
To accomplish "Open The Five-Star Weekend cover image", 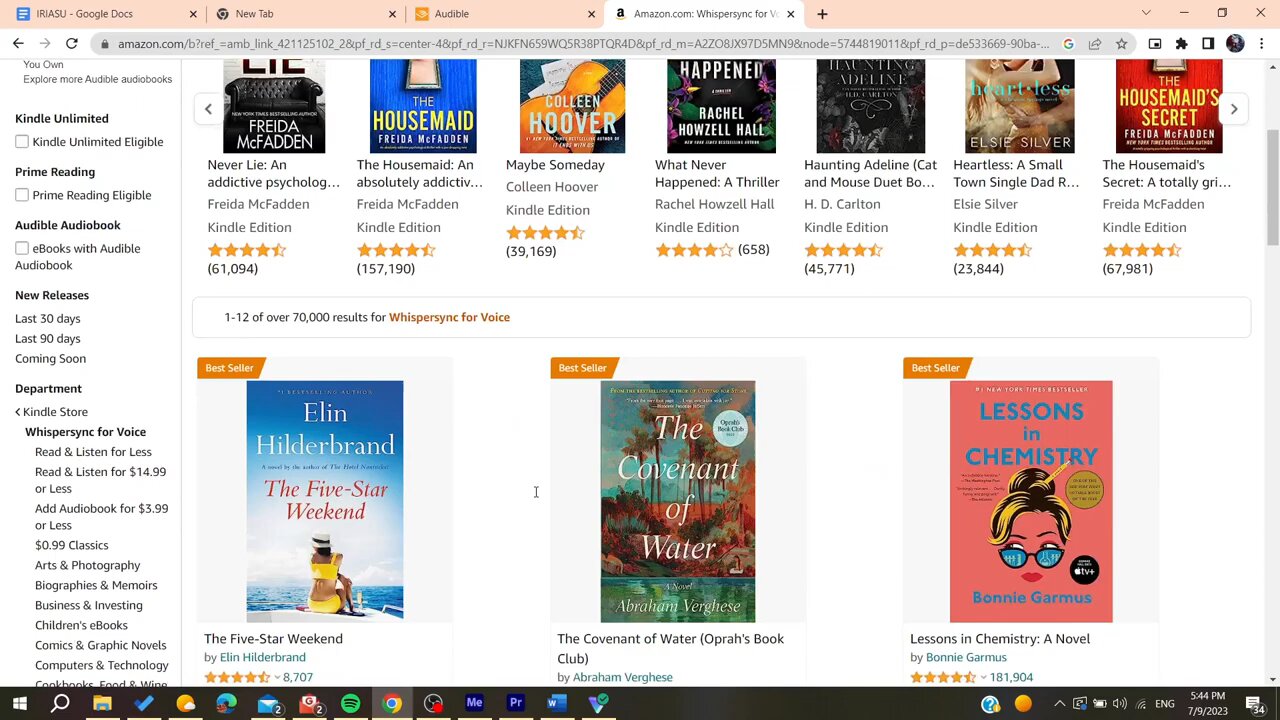I will [x=325, y=501].
